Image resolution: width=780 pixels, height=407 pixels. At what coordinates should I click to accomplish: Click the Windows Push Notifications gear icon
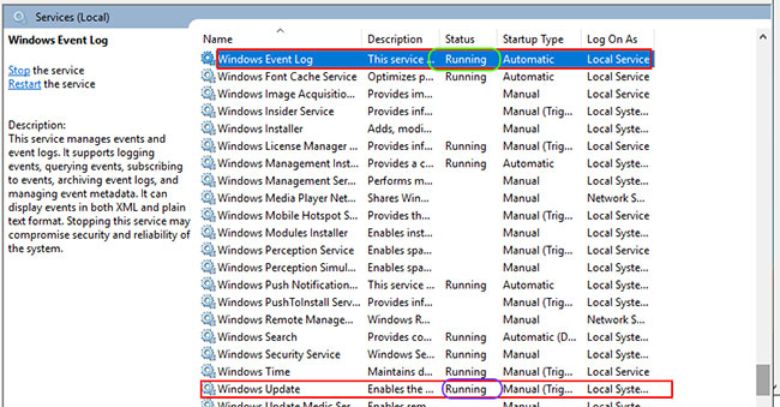click(x=208, y=285)
